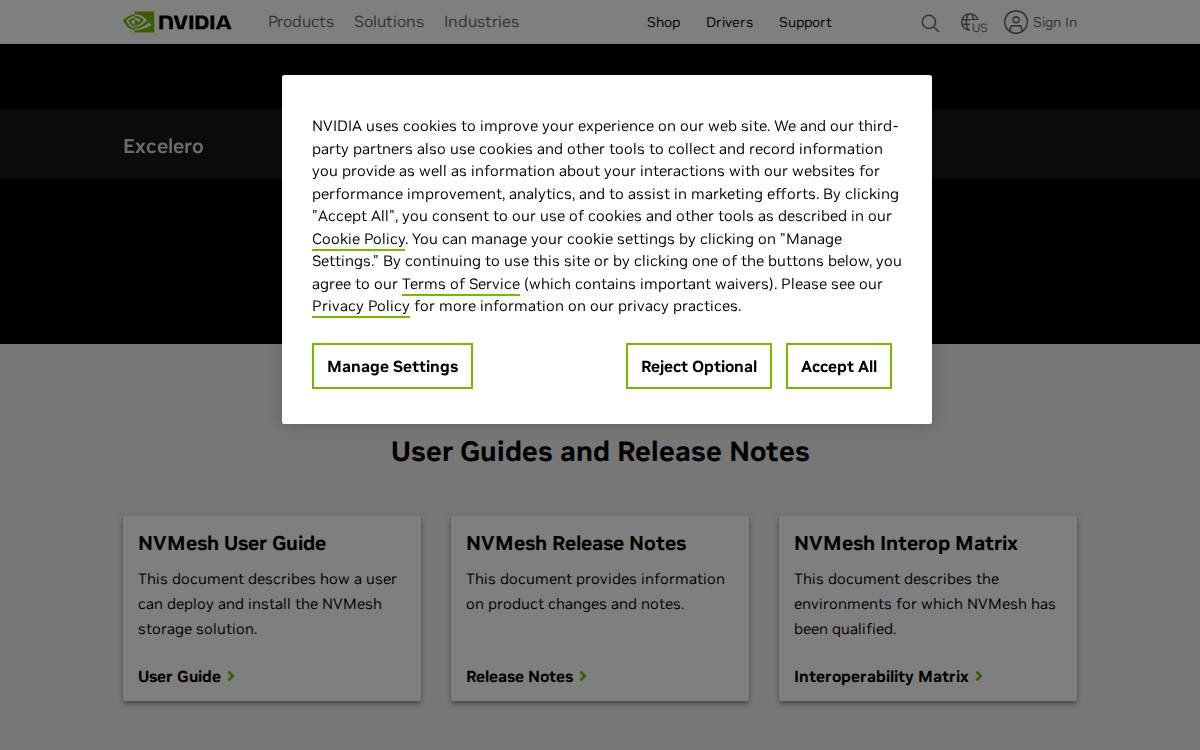
Task: Open the Cookie Policy link
Action: (358, 239)
